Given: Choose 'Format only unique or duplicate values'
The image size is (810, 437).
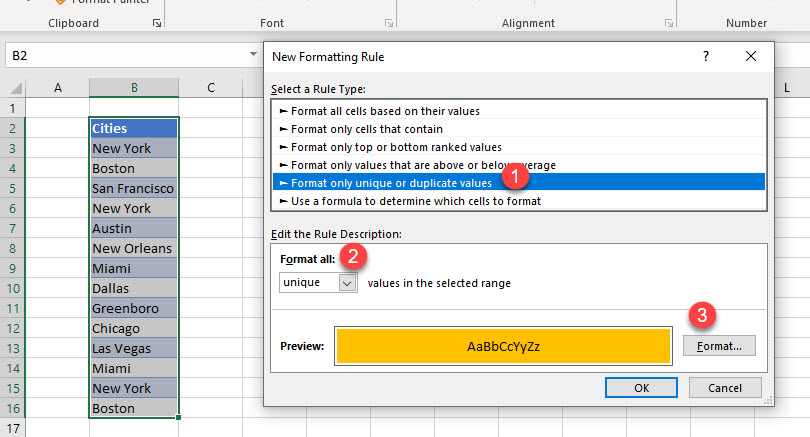Looking at the screenshot, I should point(391,183).
